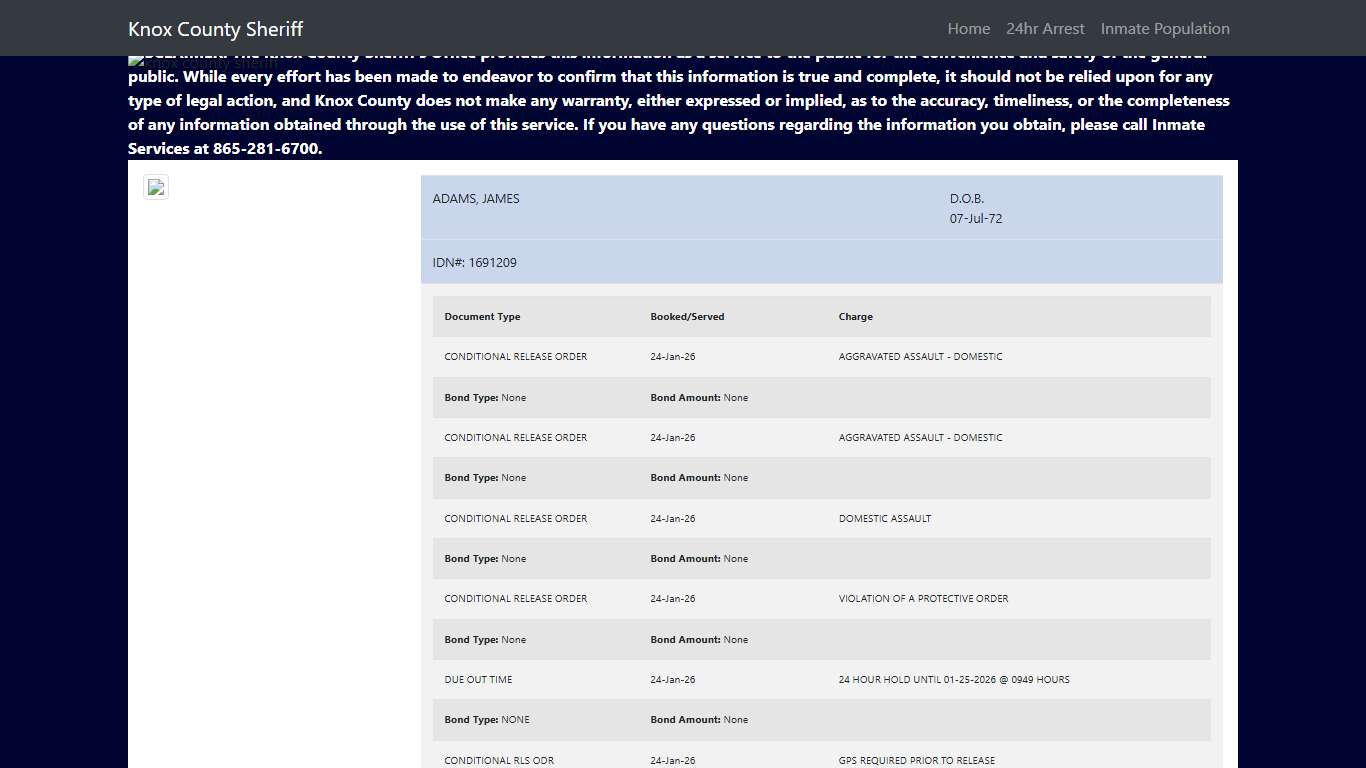This screenshot has height=768, width=1366.
Task: Select GPS REQUIRED PRIOR TO RELEASE text
Action: point(916,760)
